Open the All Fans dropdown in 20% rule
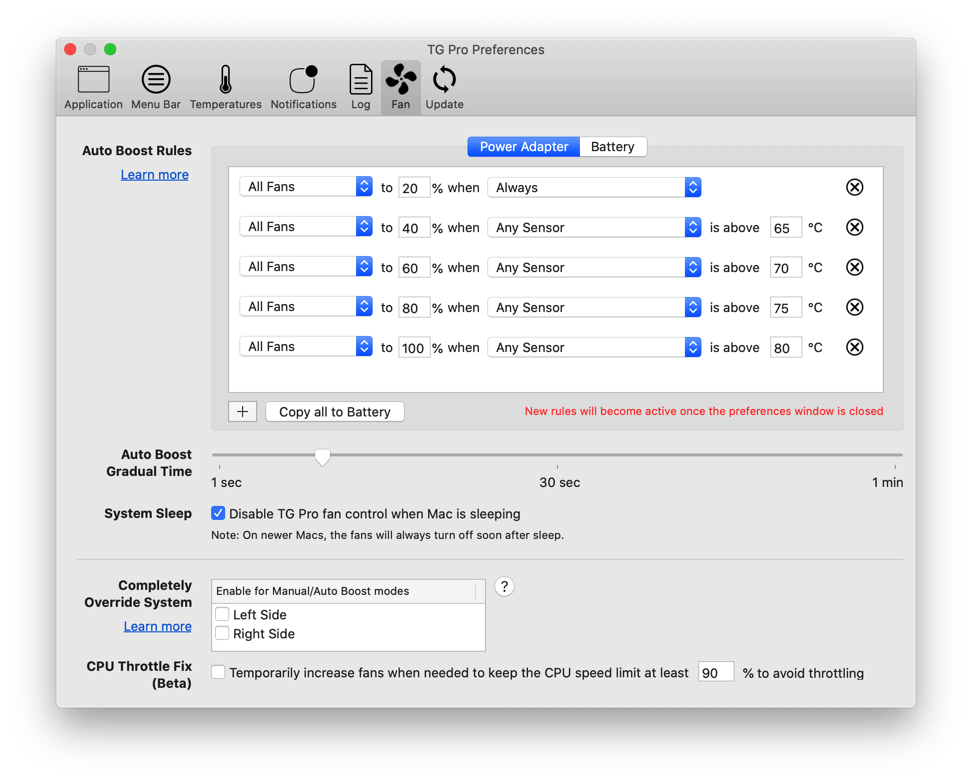The image size is (972, 782). click(306, 187)
